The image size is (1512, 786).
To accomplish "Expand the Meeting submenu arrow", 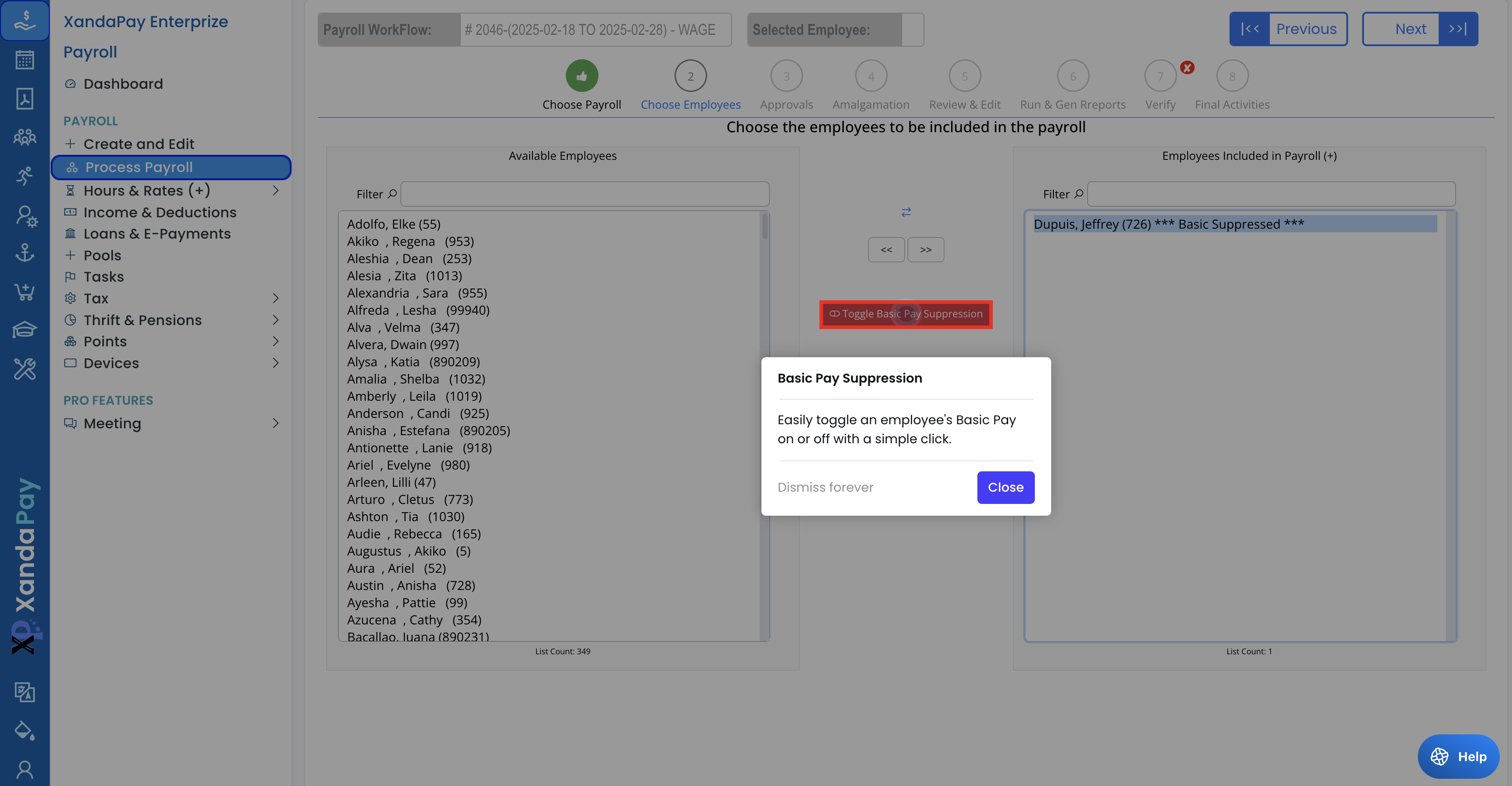I will pos(275,423).
